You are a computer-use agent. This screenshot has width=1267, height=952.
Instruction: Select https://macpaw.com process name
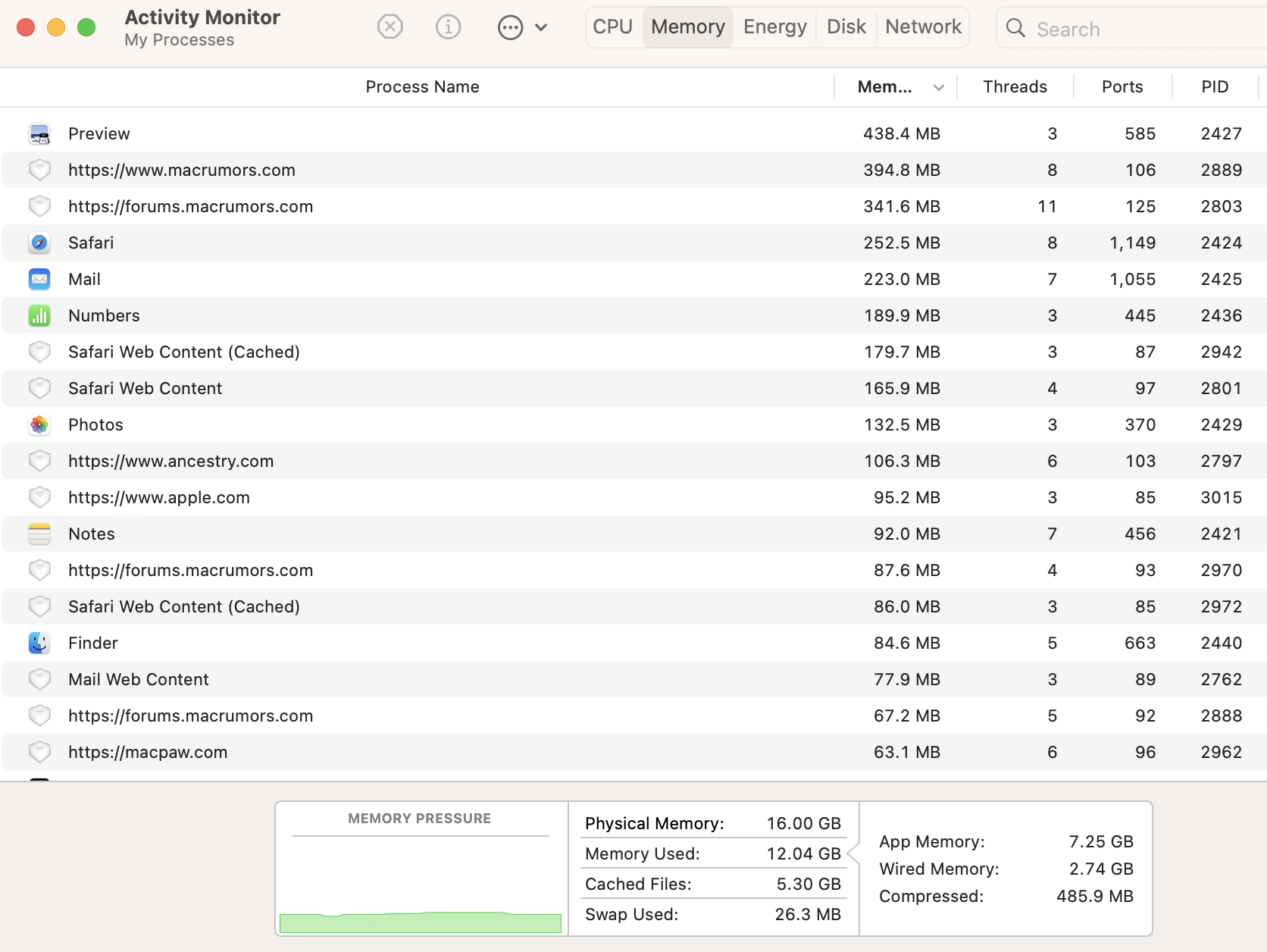(148, 752)
